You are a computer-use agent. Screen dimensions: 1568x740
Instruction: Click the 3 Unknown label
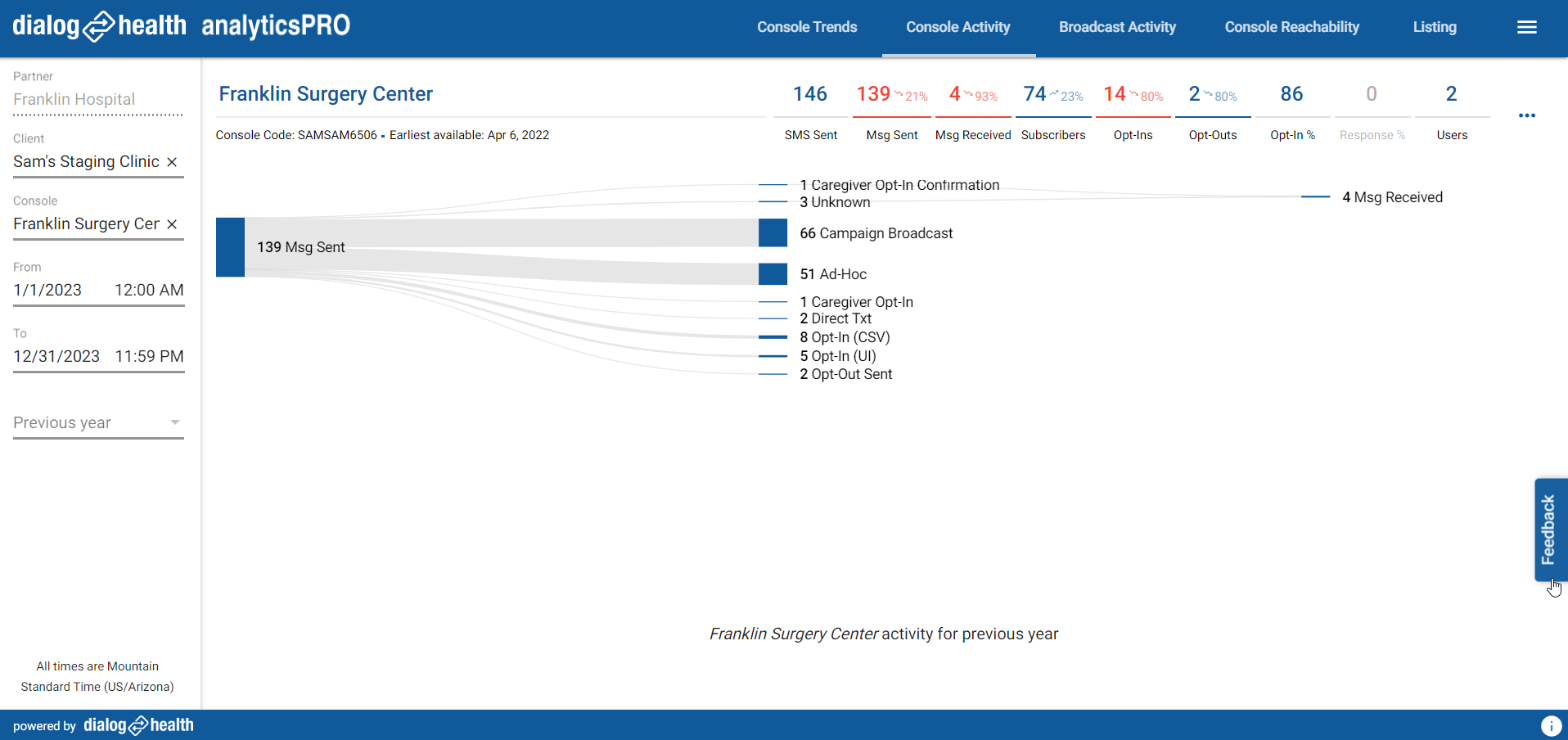click(x=835, y=202)
